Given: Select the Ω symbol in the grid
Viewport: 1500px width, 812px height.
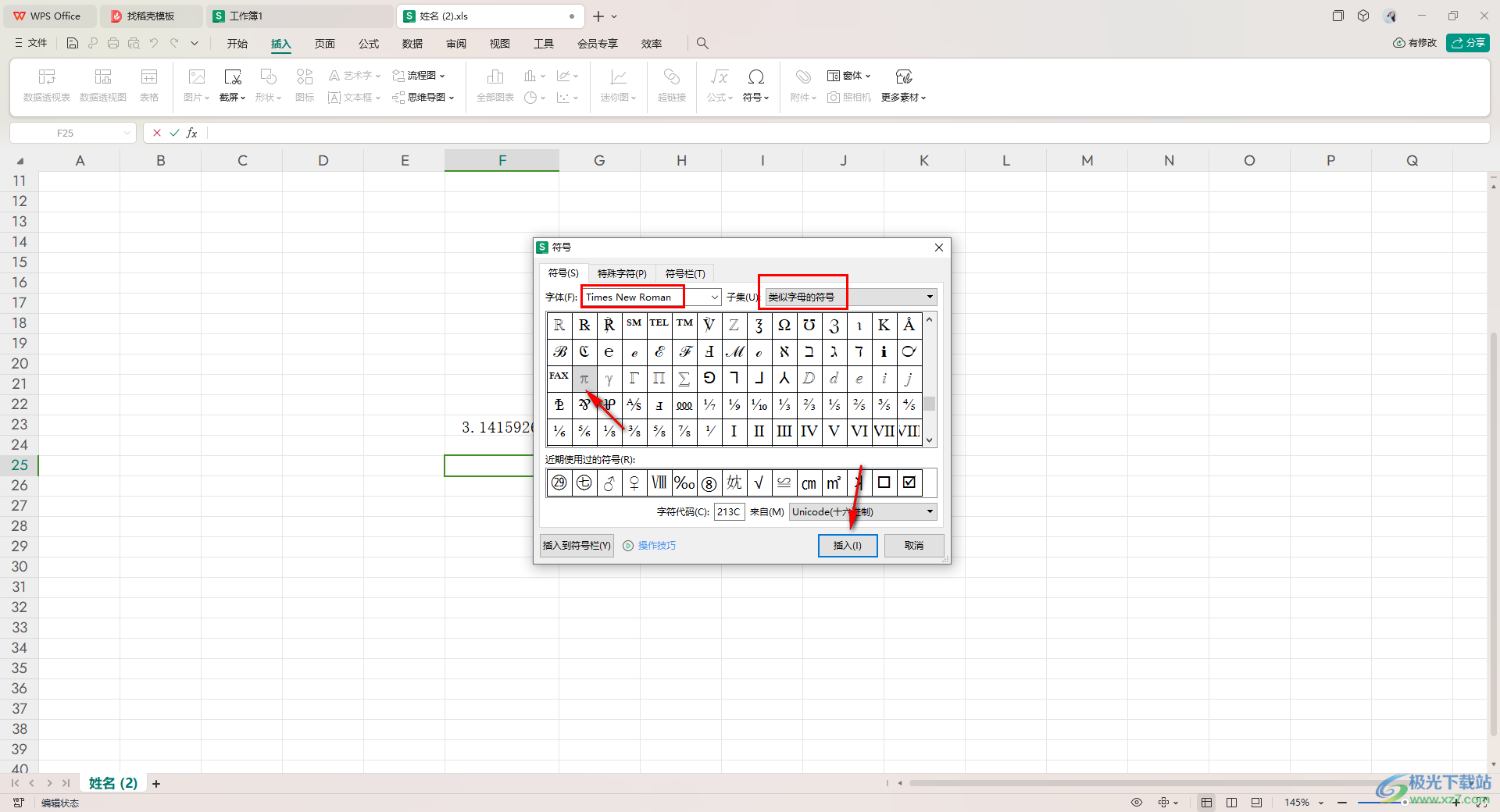Looking at the screenshot, I should pos(784,326).
